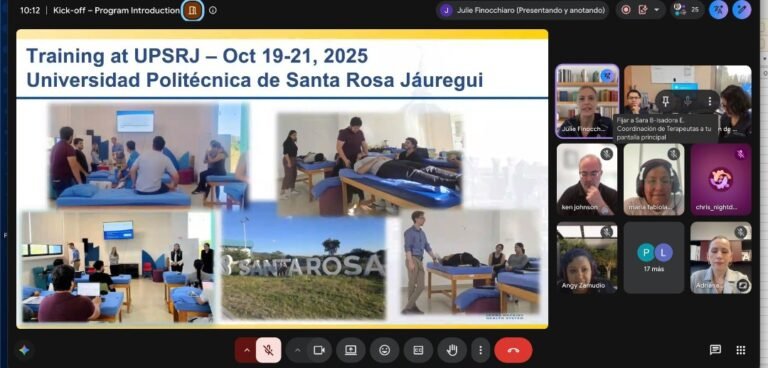
Task: Click muted mic icon on ken johnson tile
Action: pos(607,154)
